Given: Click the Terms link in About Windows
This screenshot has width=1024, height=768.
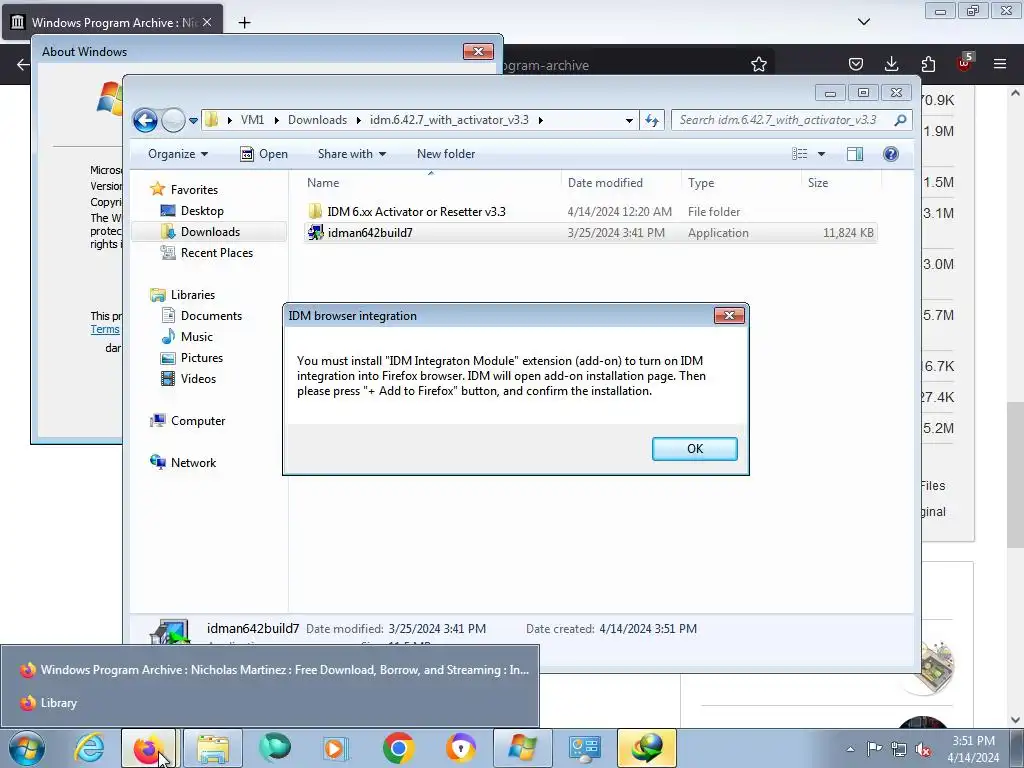Looking at the screenshot, I should pos(104,329).
